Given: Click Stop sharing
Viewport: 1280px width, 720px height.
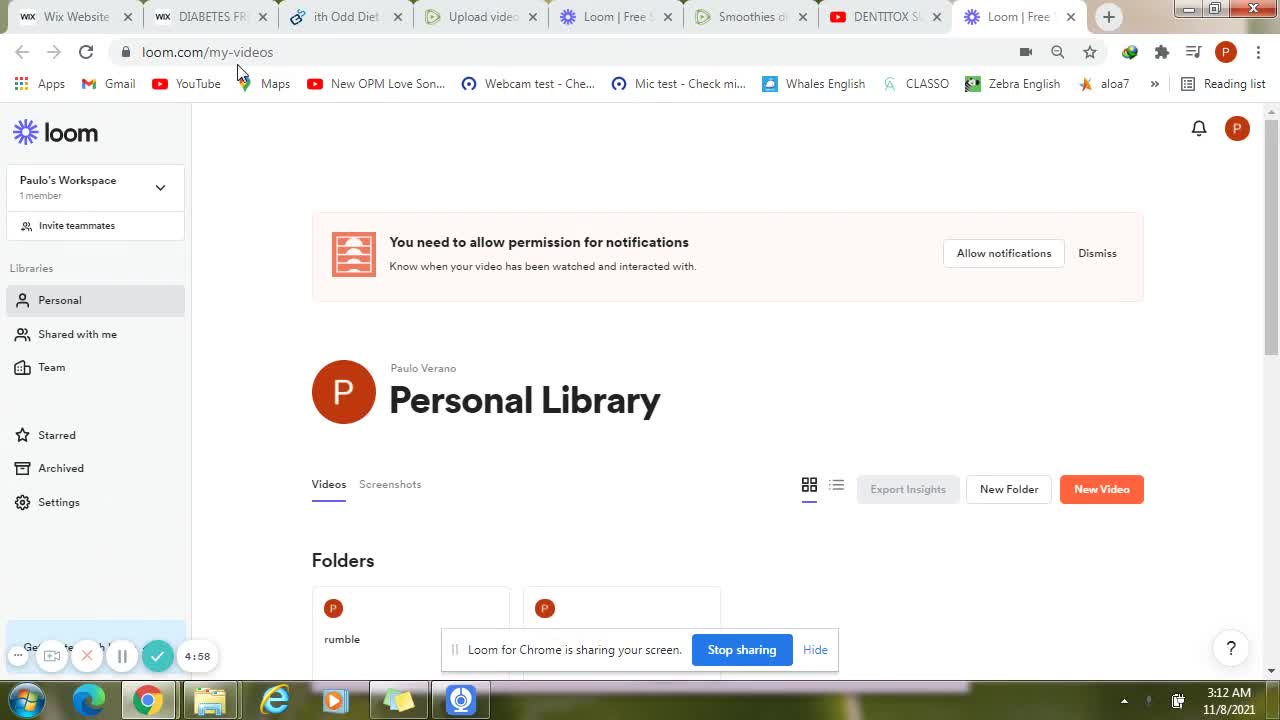Looking at the screenshot, I should [x=742, y=650].
